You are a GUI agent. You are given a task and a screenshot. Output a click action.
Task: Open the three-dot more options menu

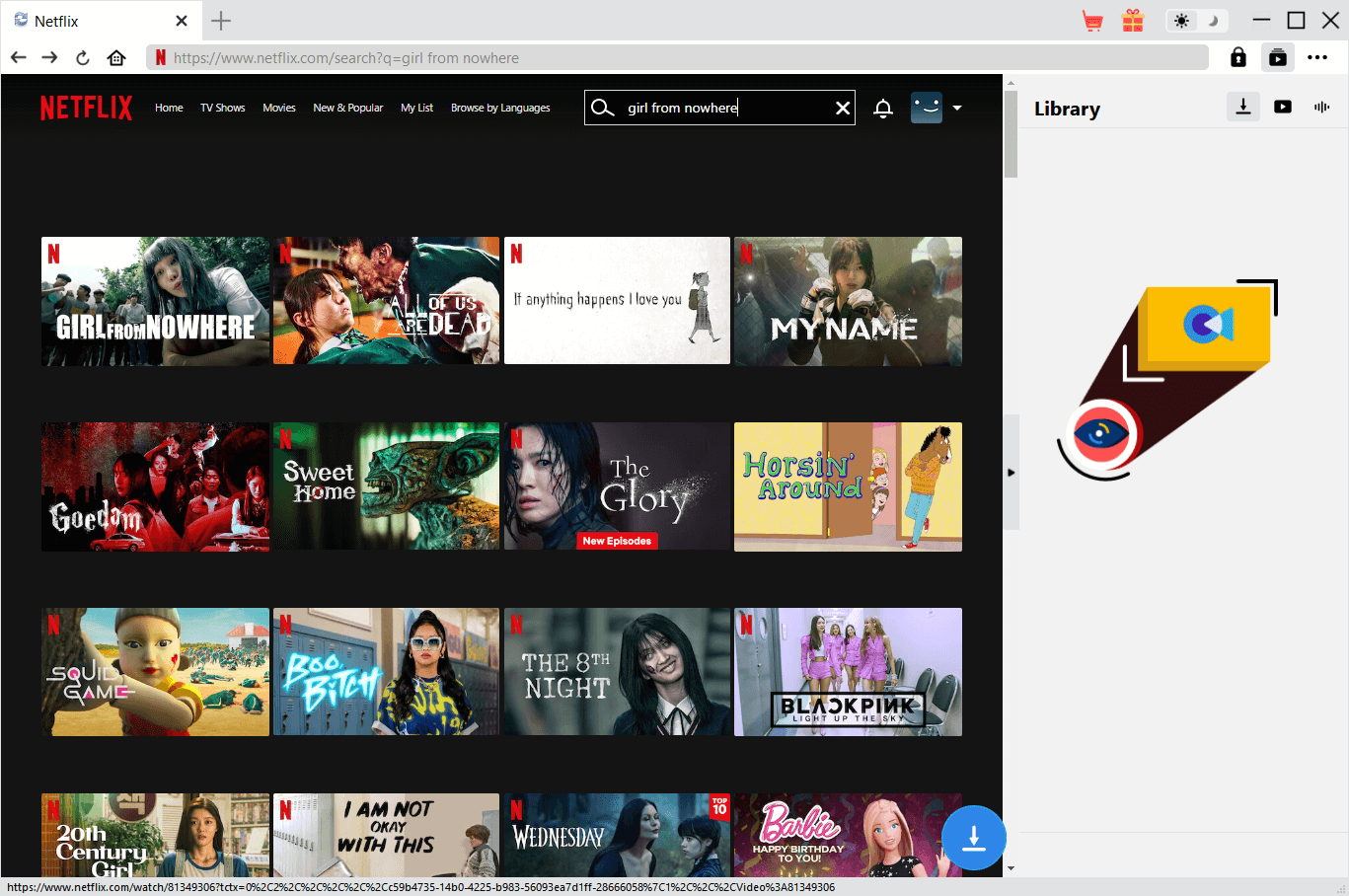[1317, 57]
